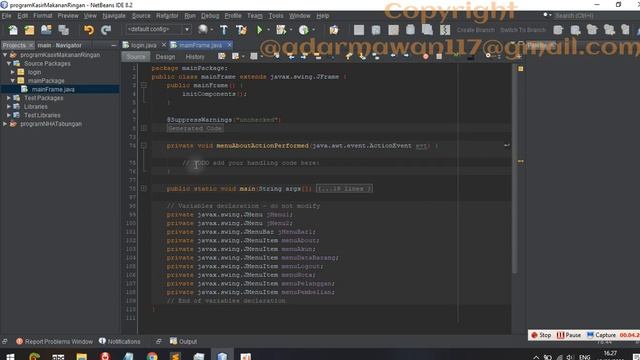Close the mainFrame.java tab
640x360 pixels.
tap(229, 45)
